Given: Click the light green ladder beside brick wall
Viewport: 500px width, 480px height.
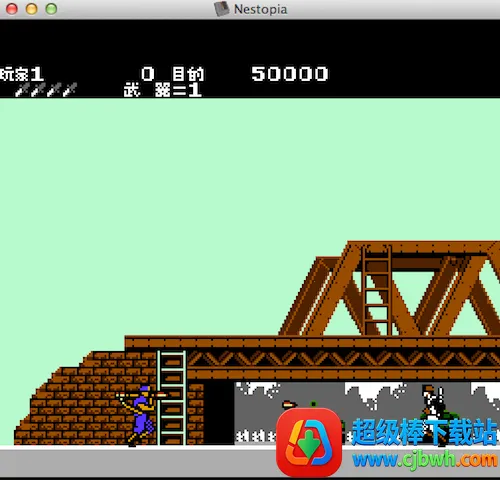Looking at the screenshot, I should coord(172,398).
